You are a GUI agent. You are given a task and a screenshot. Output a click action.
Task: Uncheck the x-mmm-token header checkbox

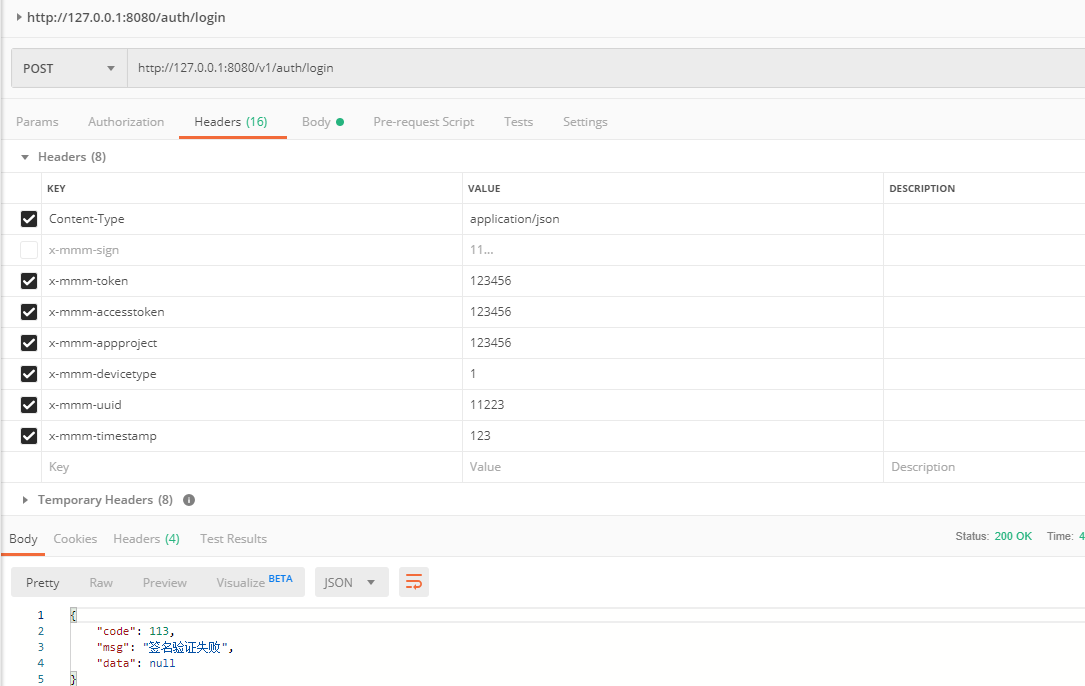28,281
